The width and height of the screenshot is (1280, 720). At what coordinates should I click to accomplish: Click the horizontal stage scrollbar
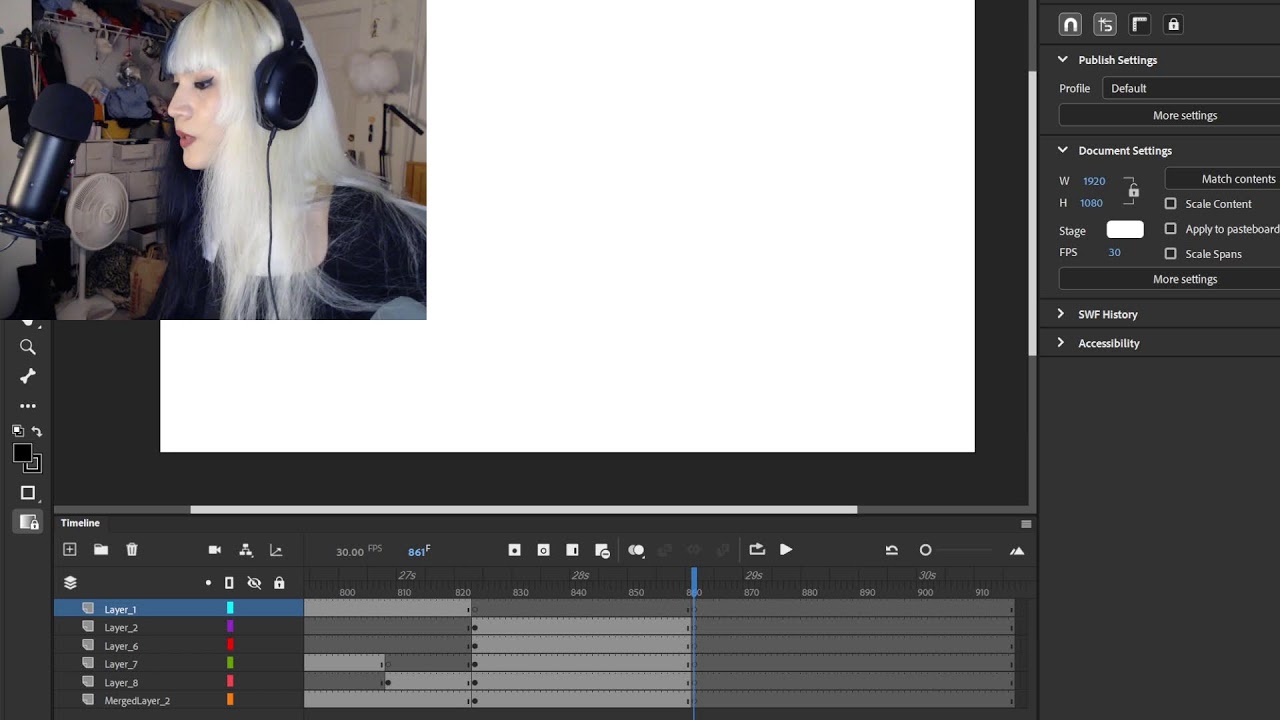pos(523,510)
